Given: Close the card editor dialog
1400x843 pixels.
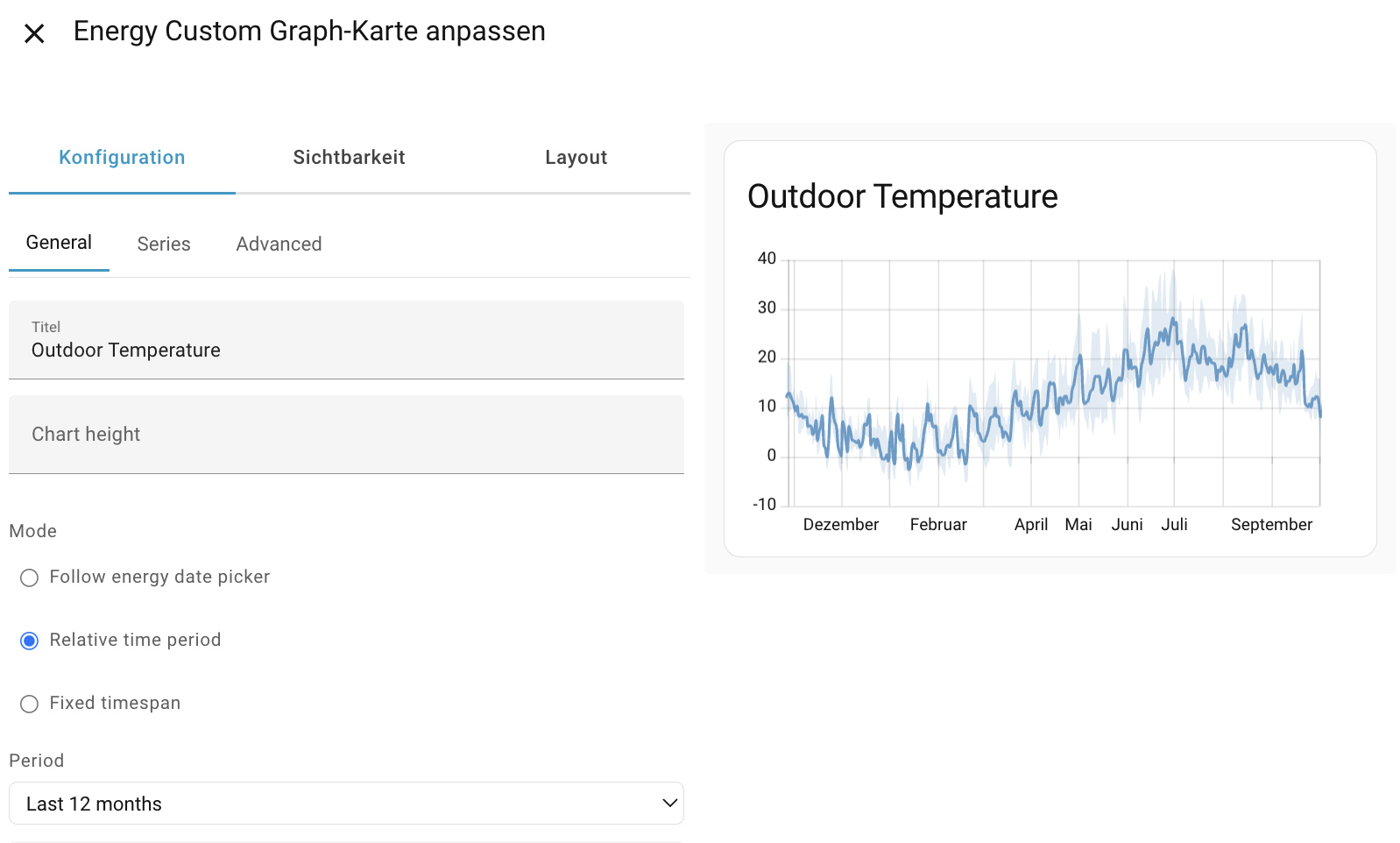Looking at the screenshot, I should 34,33.
